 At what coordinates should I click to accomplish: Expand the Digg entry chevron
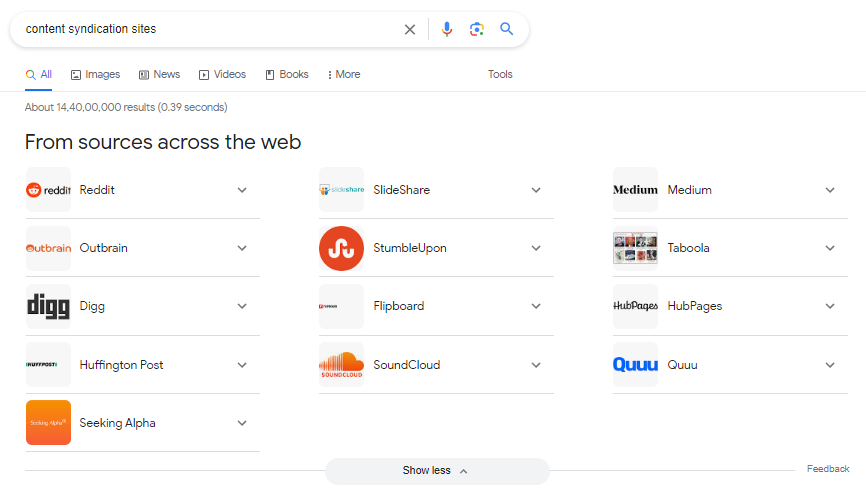pyautogui.click(x=242, y=306)
